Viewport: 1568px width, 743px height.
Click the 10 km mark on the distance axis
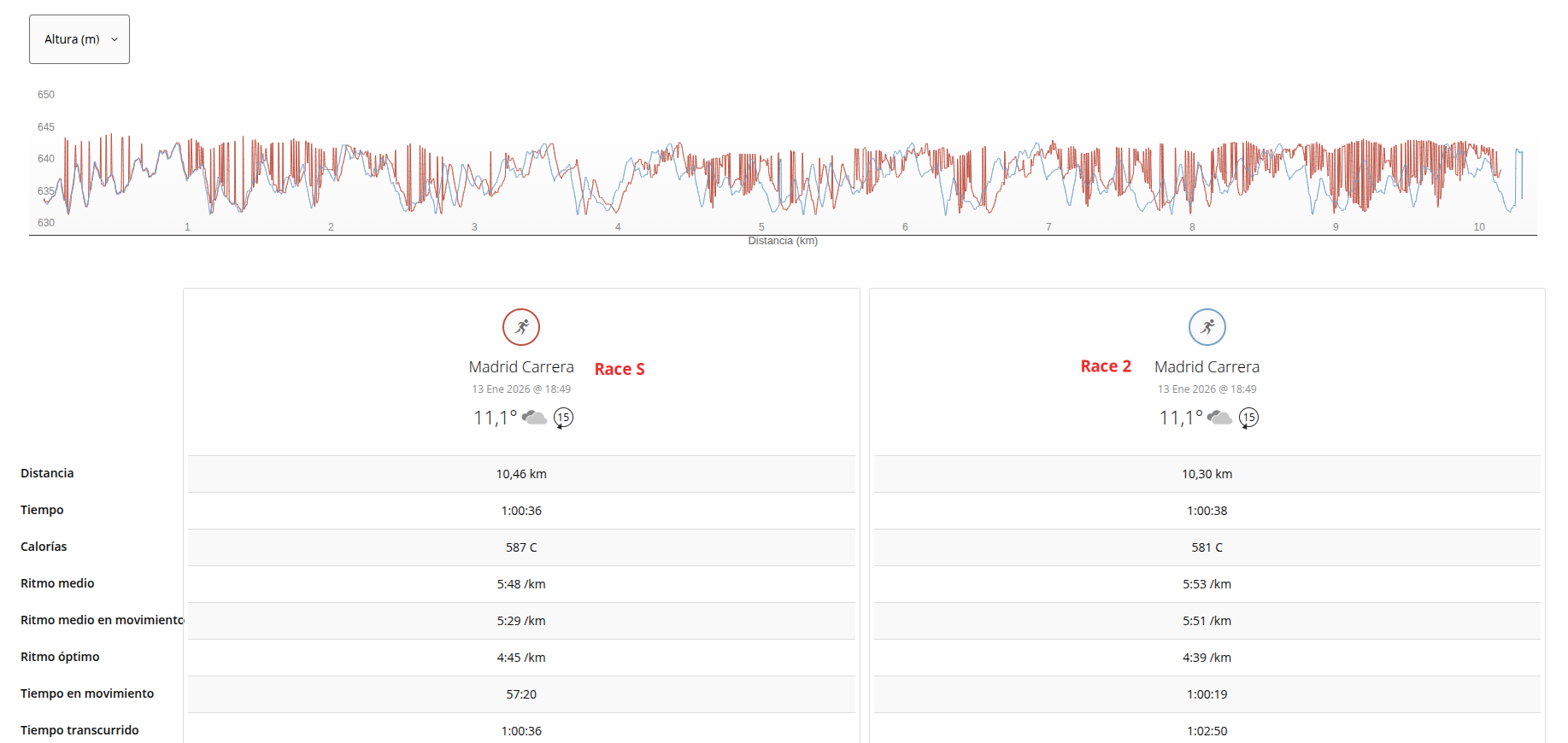click(x=1479, y=227)
